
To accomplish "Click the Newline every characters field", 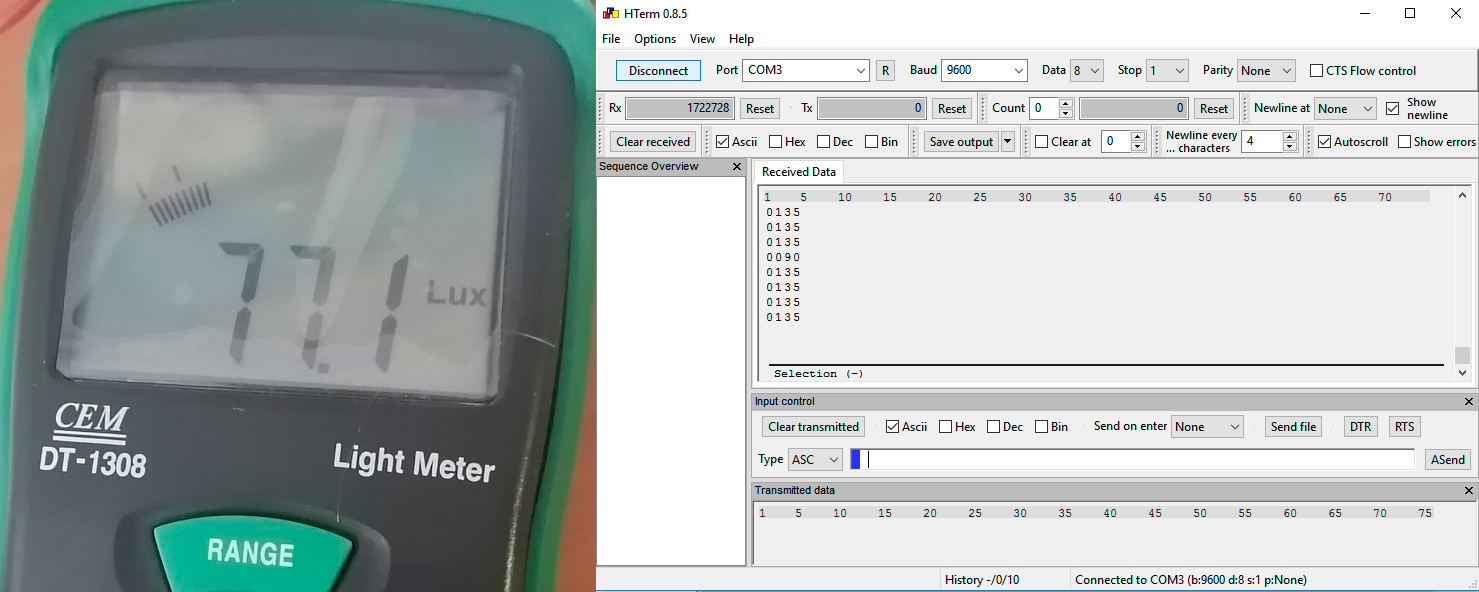I will click(1262, 142).
